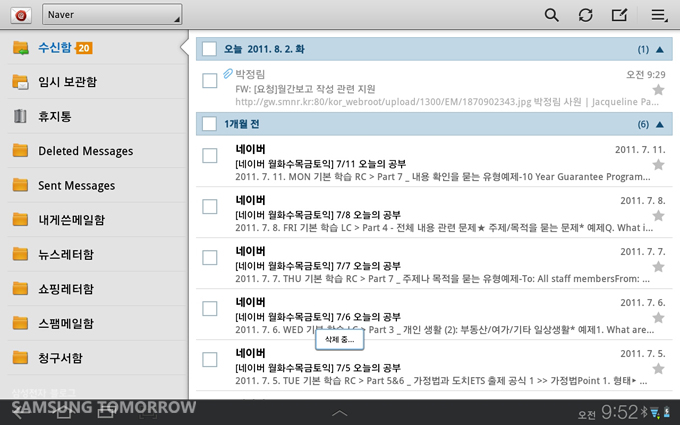Compose new email via pencil icon
This screenshot has width=680, height=425.
pos(619,15)
